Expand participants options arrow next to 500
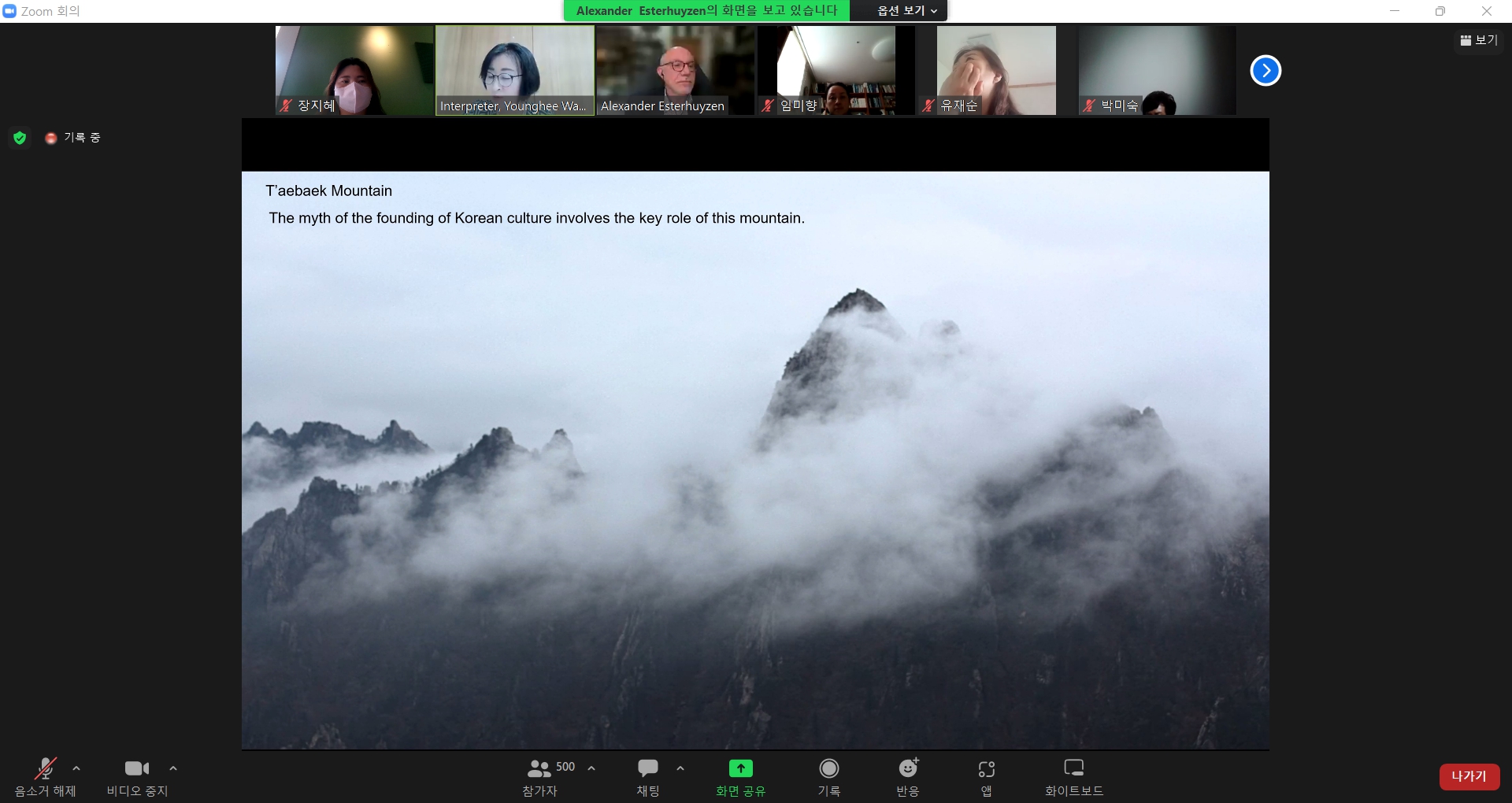This screenshot has height=803, width=1512. pyautogui.click(x=591, y=768)
